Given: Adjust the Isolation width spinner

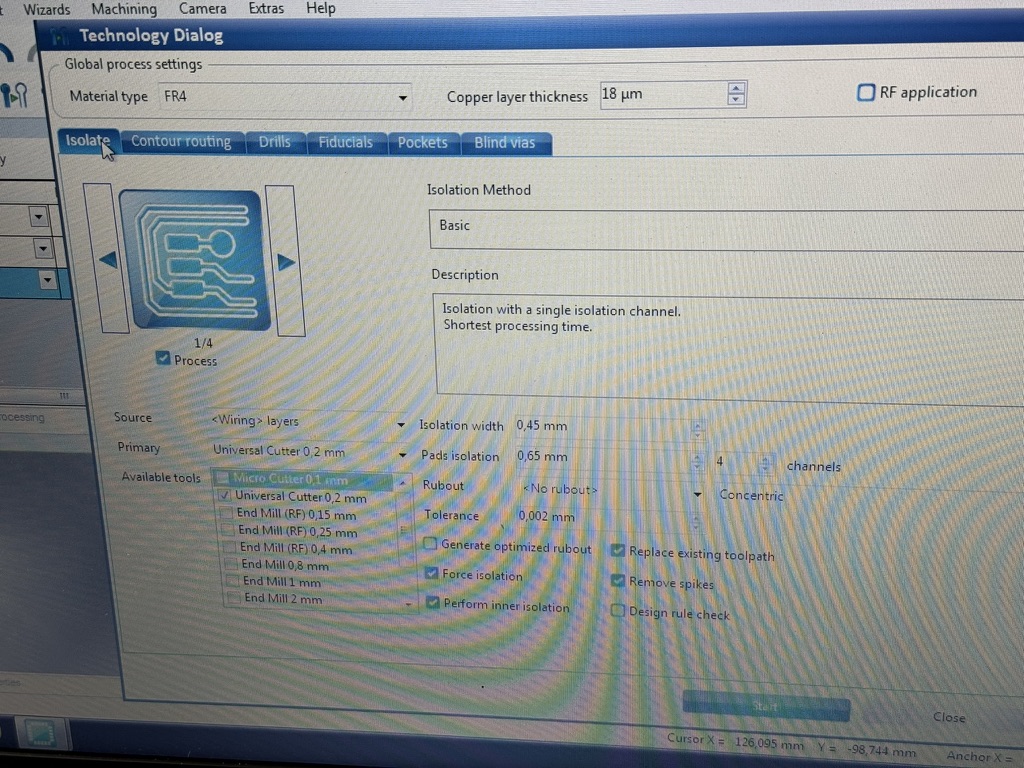Looking at the screenshot, I should coord(697,429).
